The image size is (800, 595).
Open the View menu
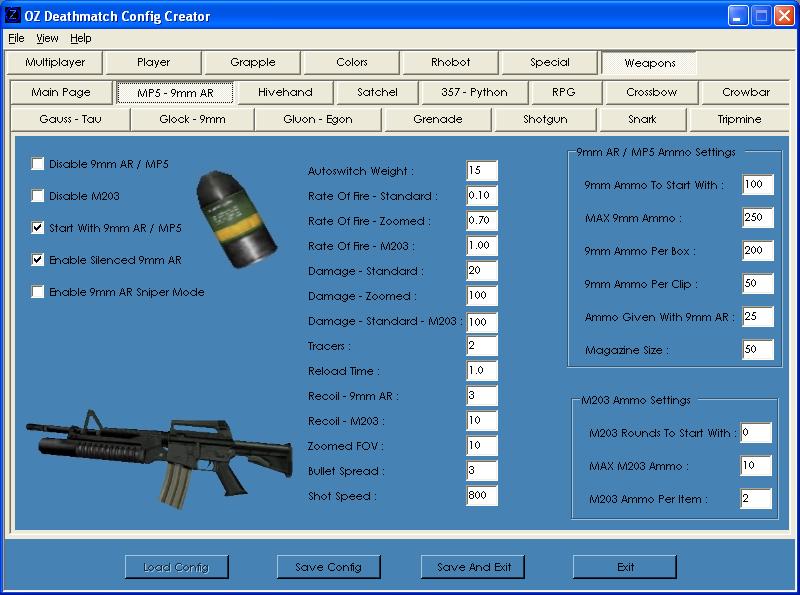click(x=47, y=38)
